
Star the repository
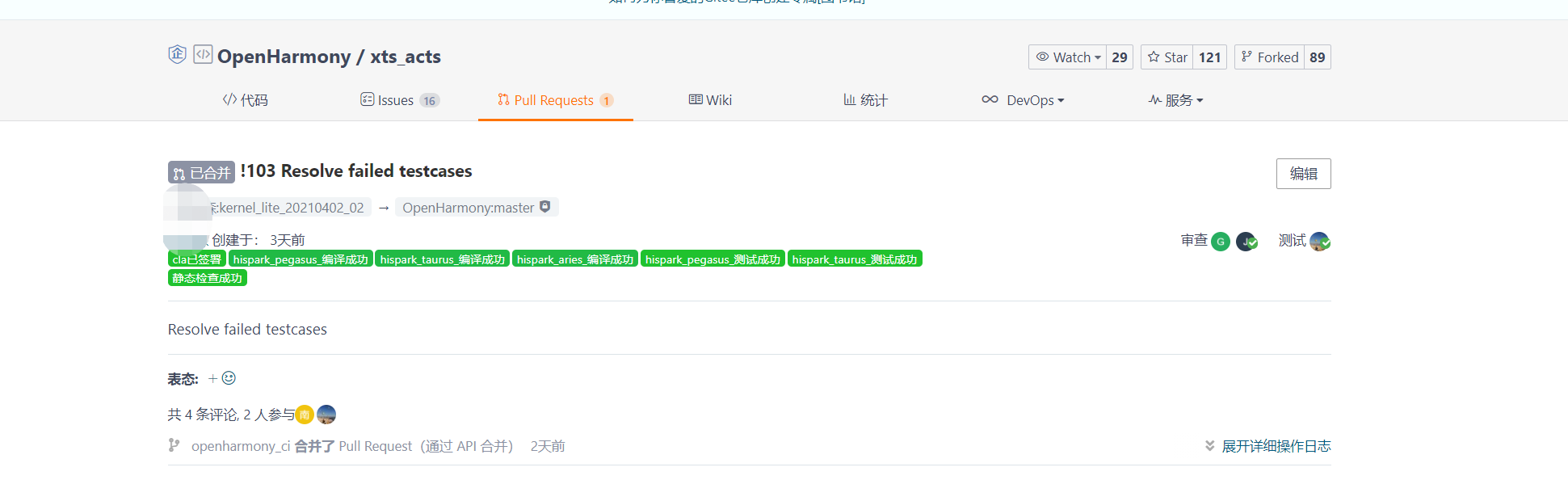[x=1167, y=57]
